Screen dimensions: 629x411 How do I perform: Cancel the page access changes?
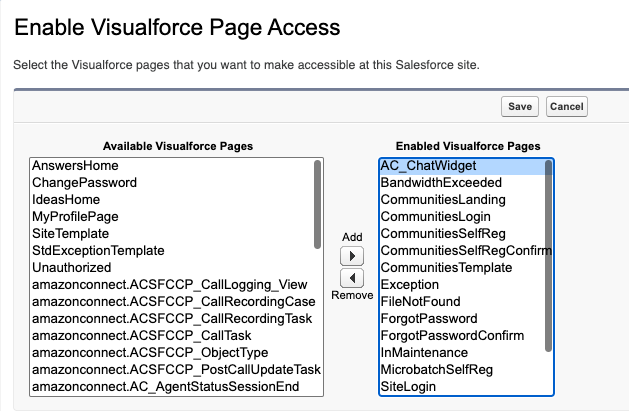coord(566,107)
